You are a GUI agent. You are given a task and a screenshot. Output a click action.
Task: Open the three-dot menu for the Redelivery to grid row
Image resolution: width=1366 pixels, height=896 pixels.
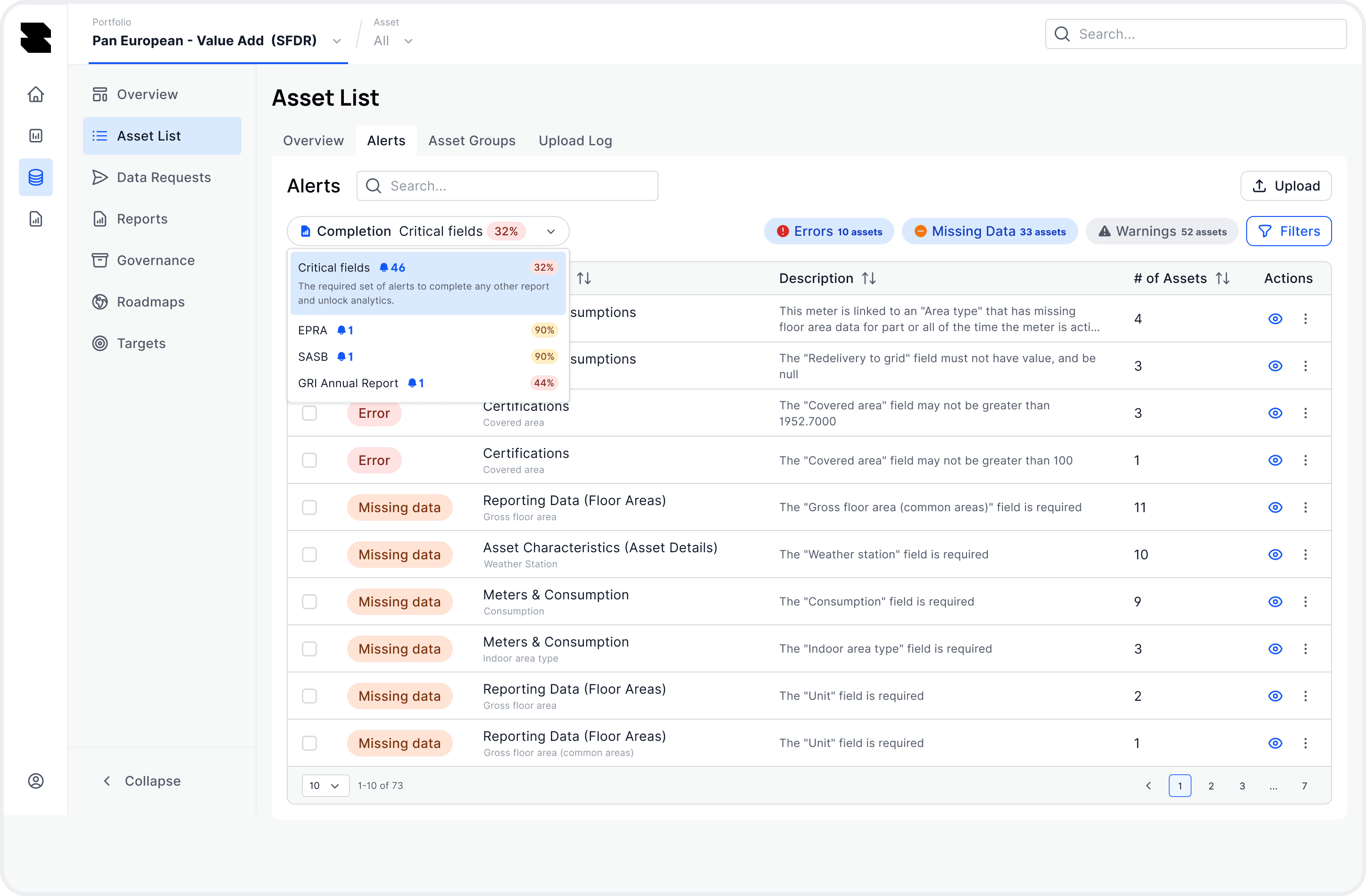[x=1305, y=366]
